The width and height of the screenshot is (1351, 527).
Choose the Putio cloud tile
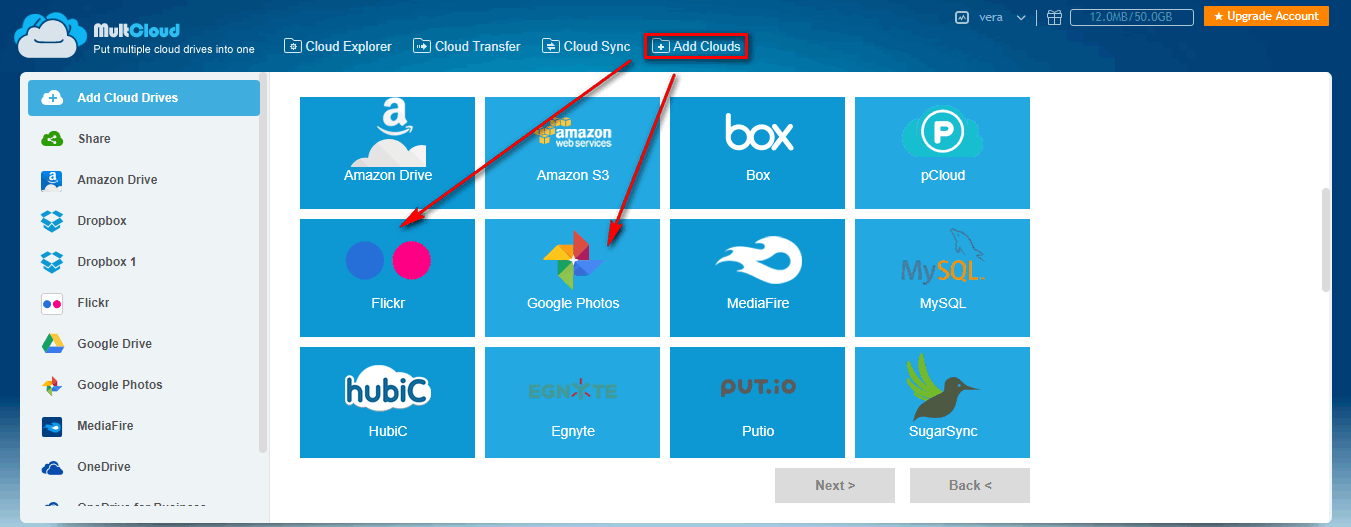point(758,402)
